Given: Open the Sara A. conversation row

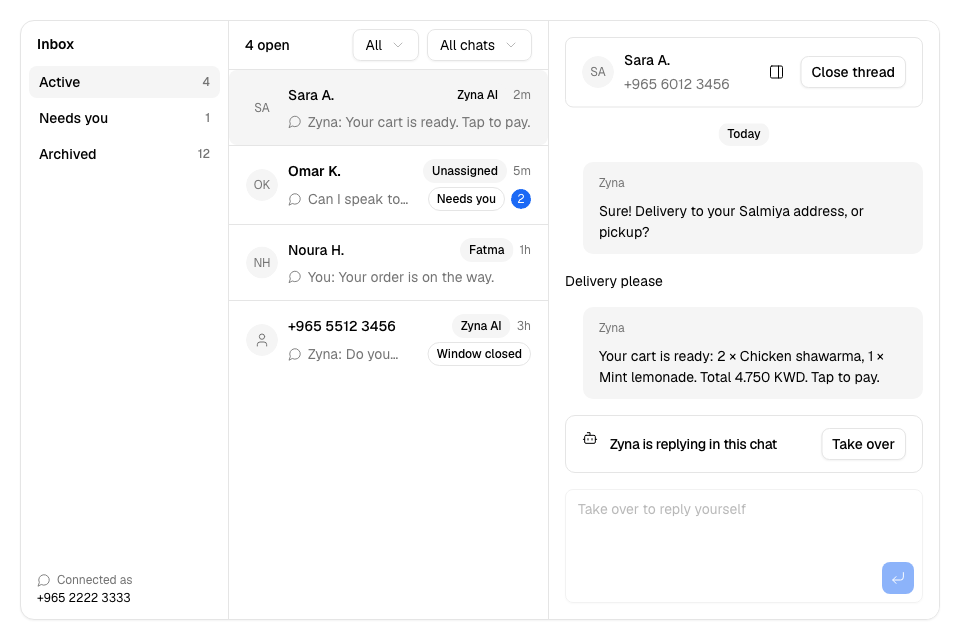Looking at the screenshot, I should tap(388, 108).
